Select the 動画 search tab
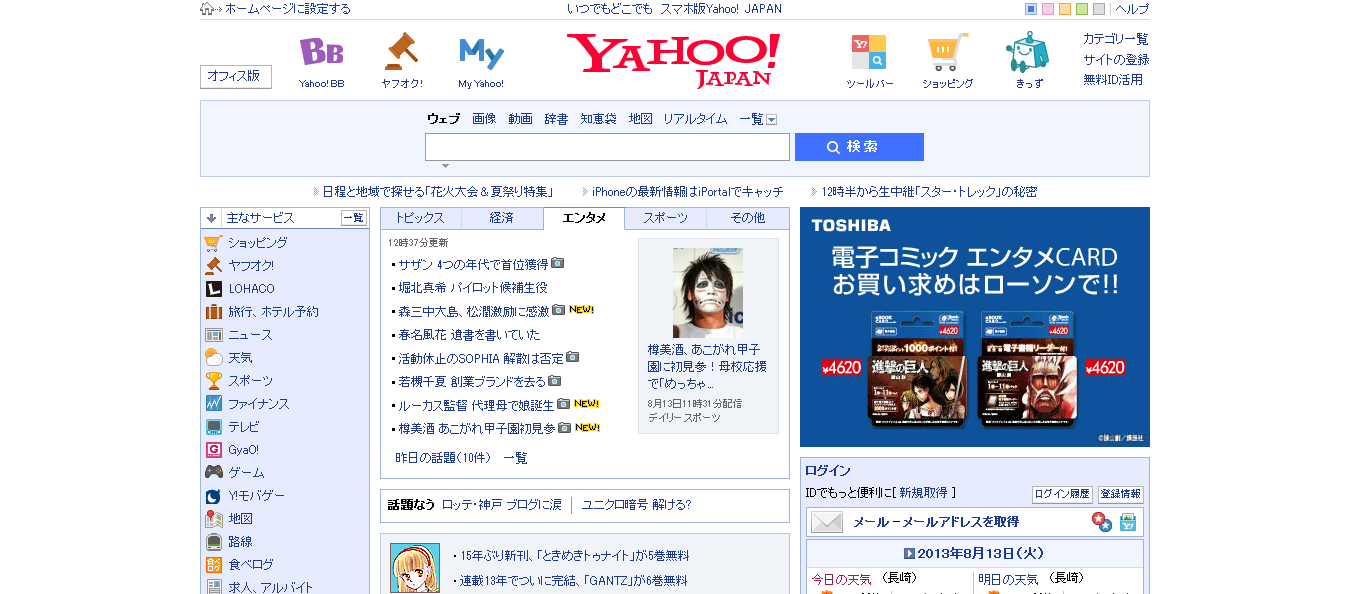Screen dimensions: 1349x594 tap(520, 119)
